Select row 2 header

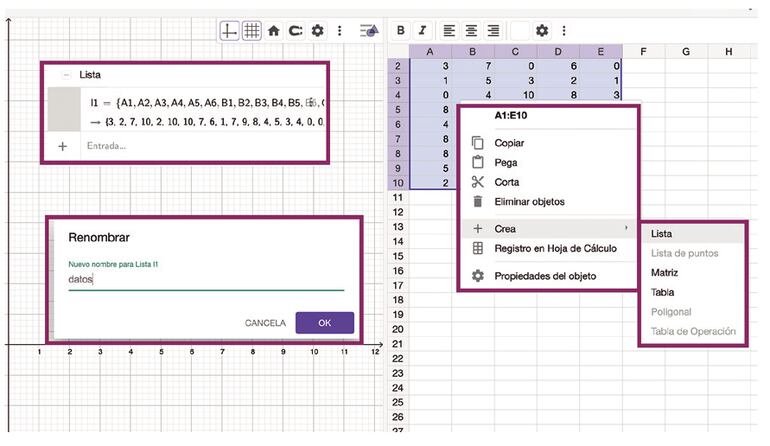[x=398, y=66]
